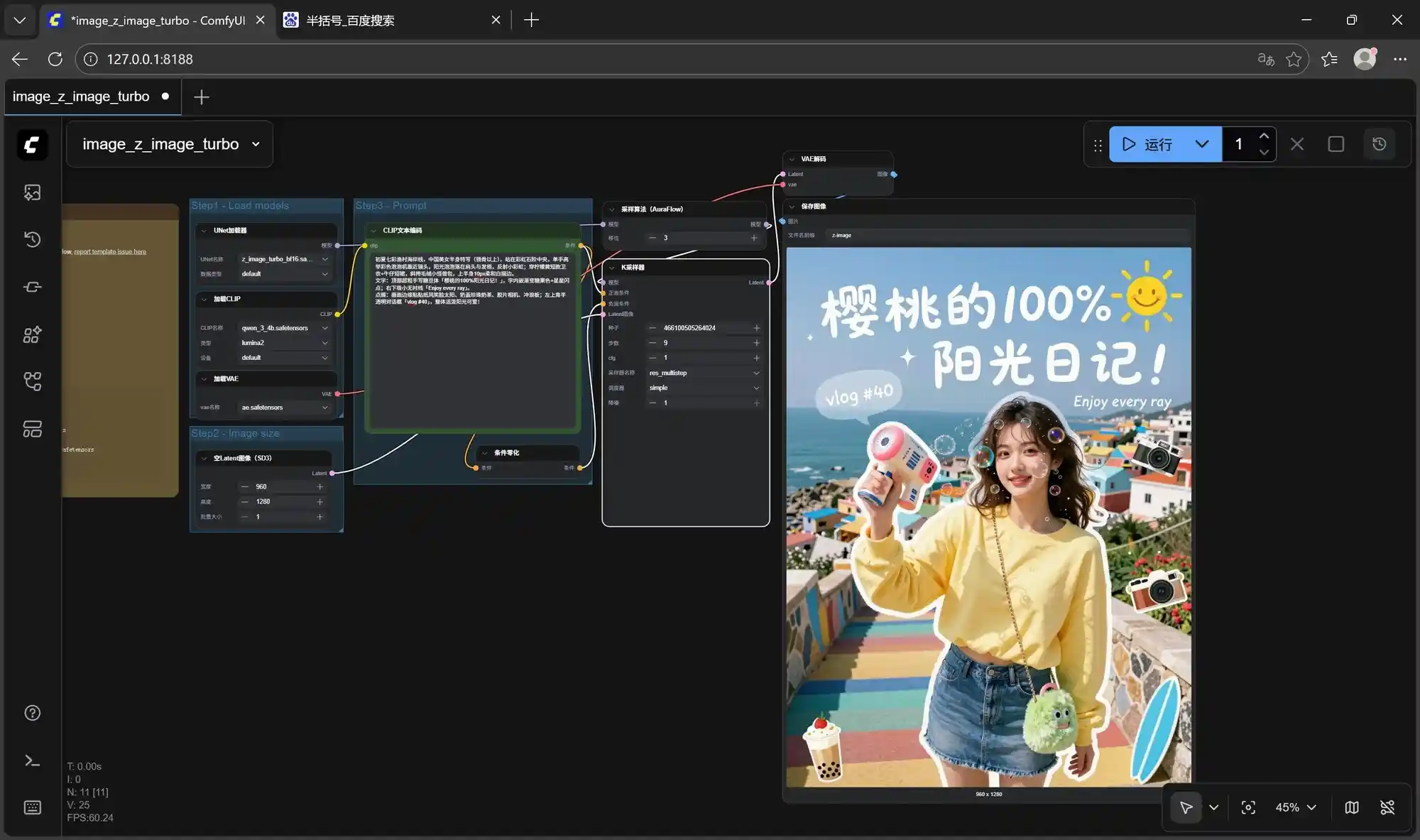The height and width of the screenshot is (840, 1420).
Task: Select the image_z_image_turbo workflow tab
Action: pyautogui.click(x=82, y=97)
